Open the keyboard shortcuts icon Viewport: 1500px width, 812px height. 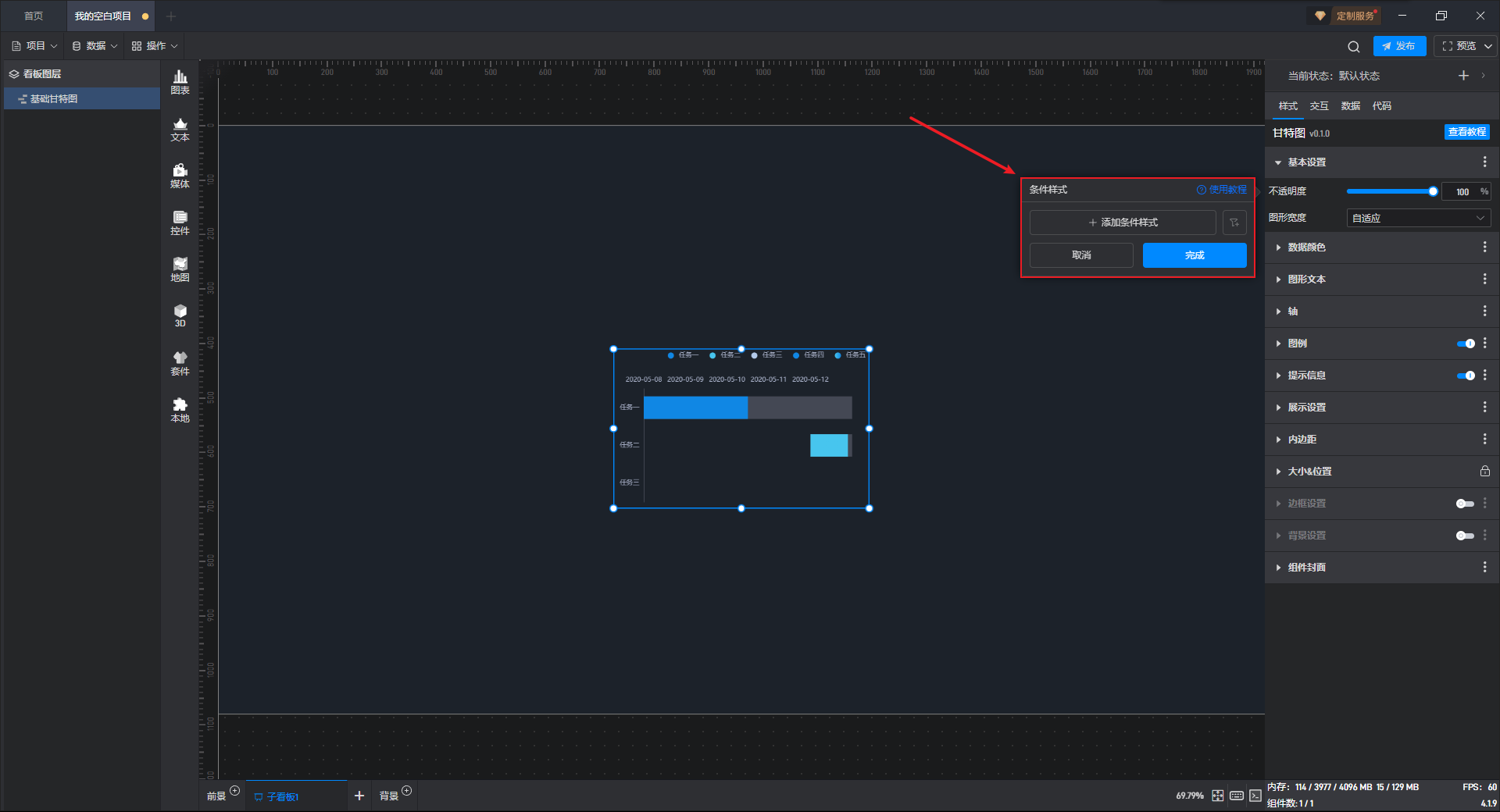tap(1237, 796)
